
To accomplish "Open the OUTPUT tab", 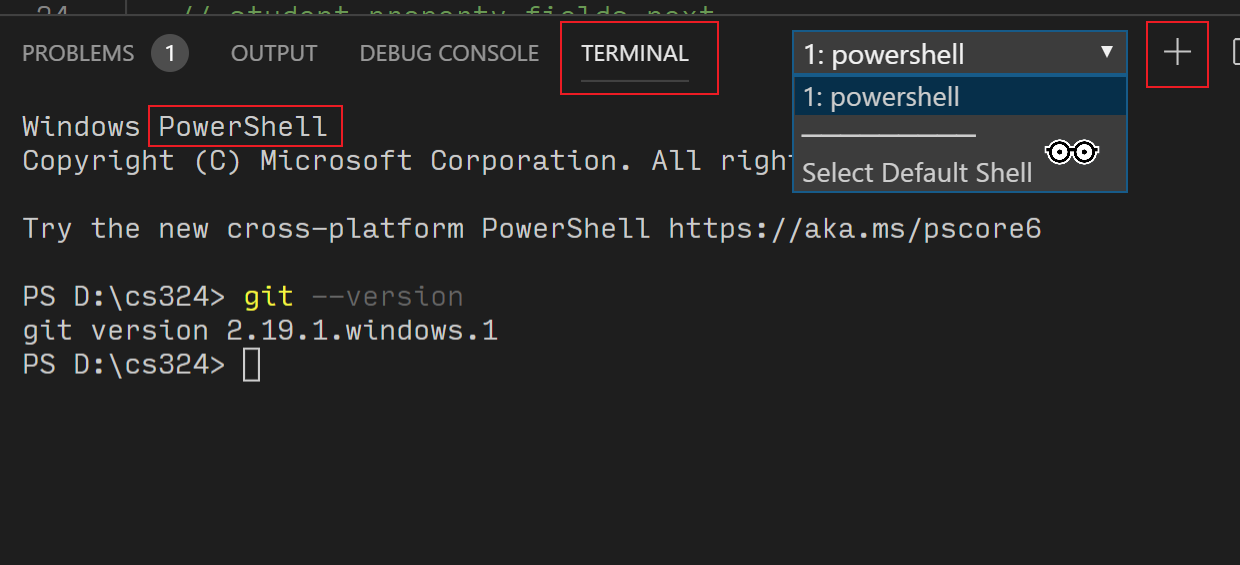I will click(274, 54).
